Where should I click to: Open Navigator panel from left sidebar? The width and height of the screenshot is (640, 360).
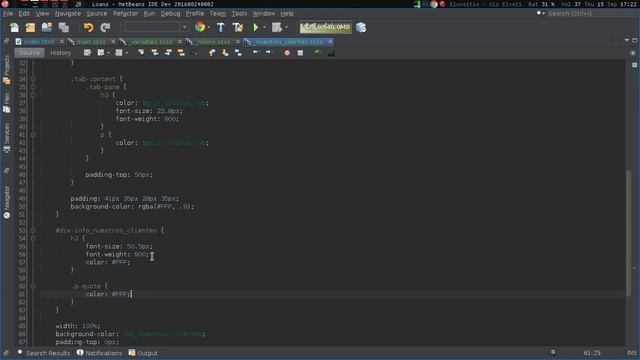[x=7, y=202]
